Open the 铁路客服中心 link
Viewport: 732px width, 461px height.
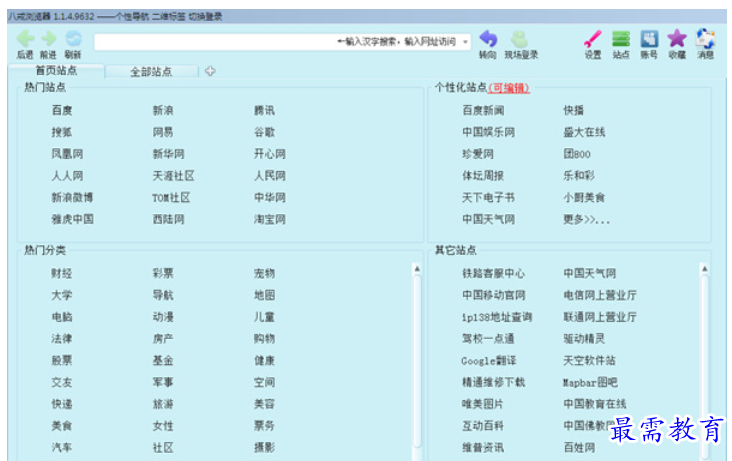(x=493, y=273)
